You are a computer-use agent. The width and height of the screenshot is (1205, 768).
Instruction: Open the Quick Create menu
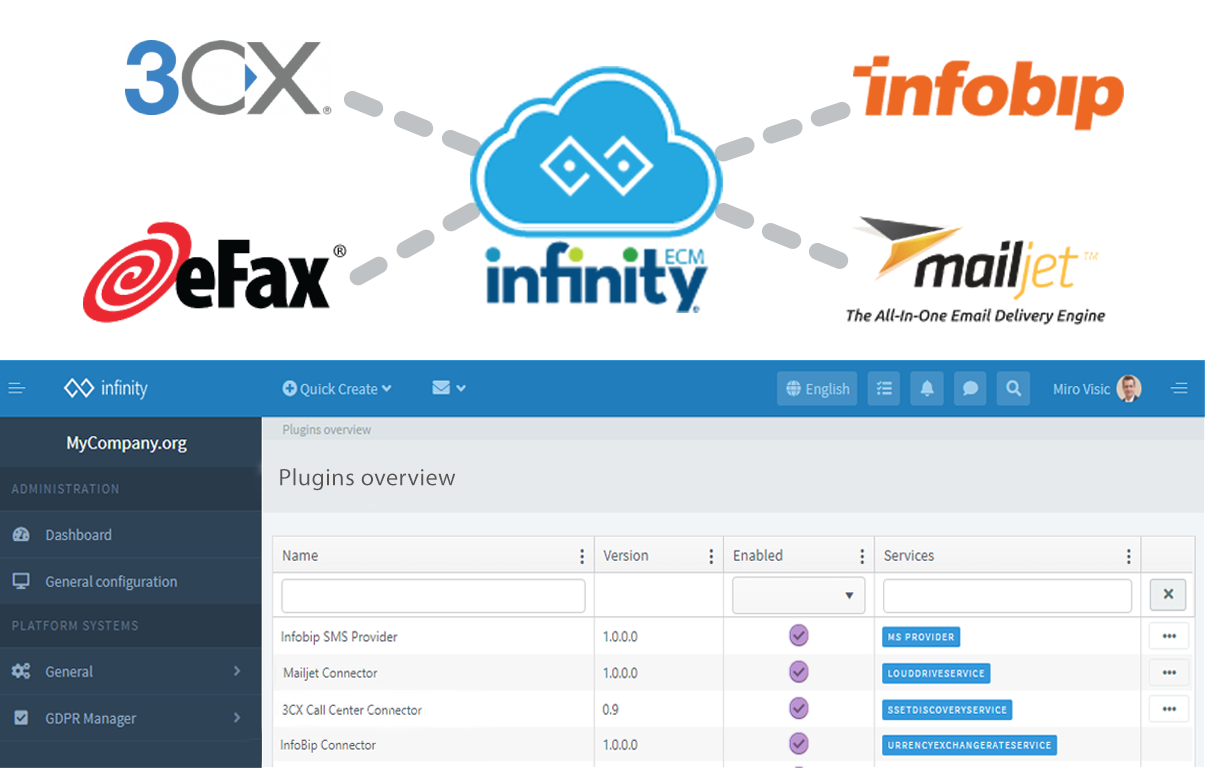point(337,388)
